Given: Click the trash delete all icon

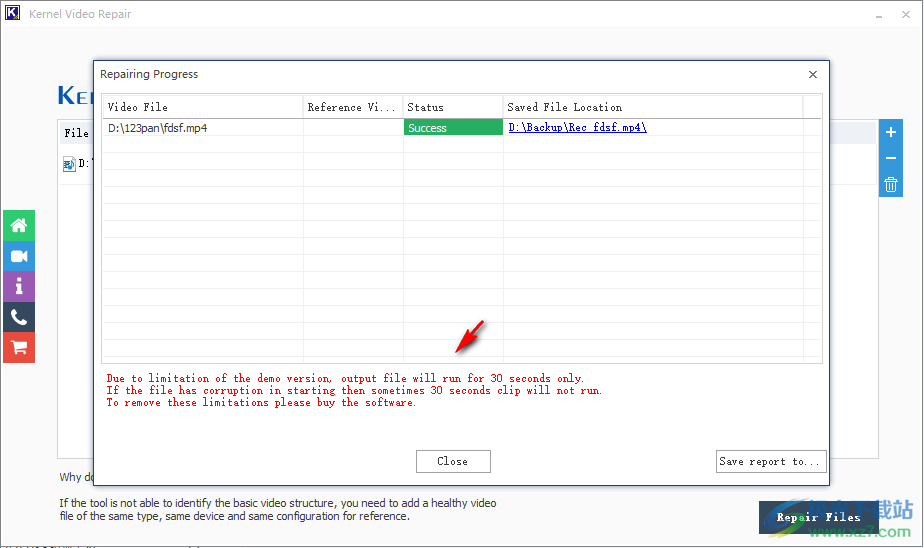Looking at the screenshot, I should (891, 184).
